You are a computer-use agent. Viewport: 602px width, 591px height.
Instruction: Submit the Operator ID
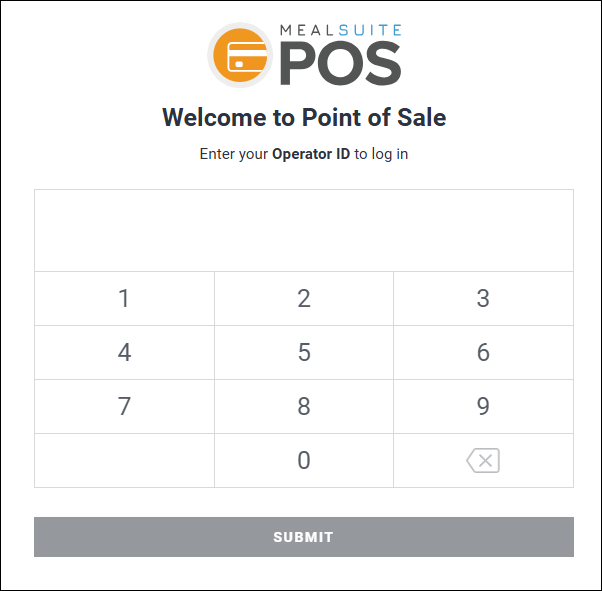[x=304, y=537]
